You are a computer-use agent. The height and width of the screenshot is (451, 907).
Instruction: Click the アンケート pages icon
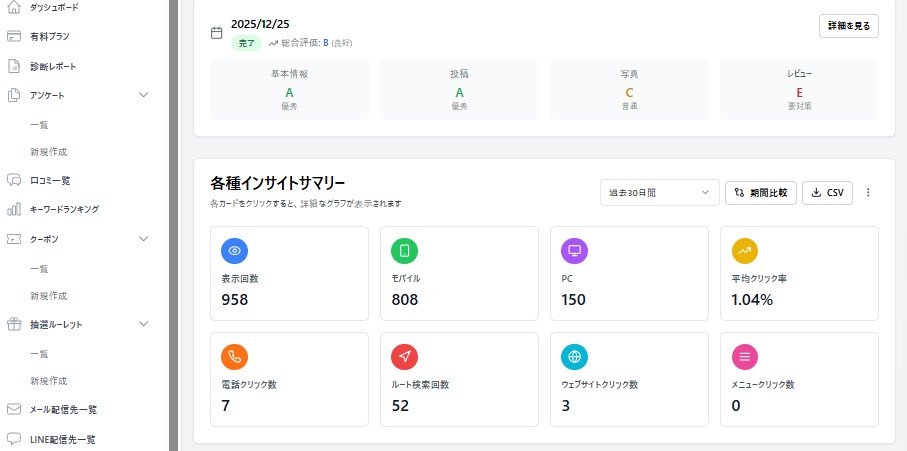[14, 95]
